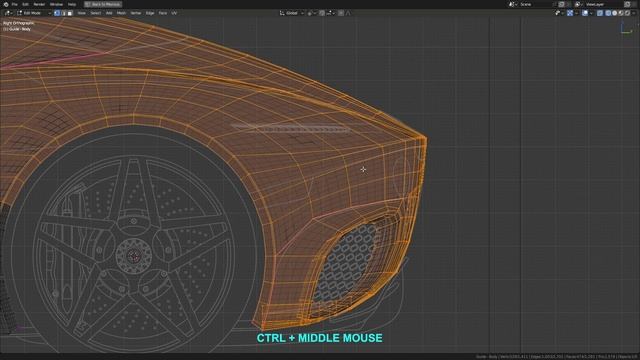640x360 pixels.
Task: Switch to material preview shading
Action: [x=621, y=13]
